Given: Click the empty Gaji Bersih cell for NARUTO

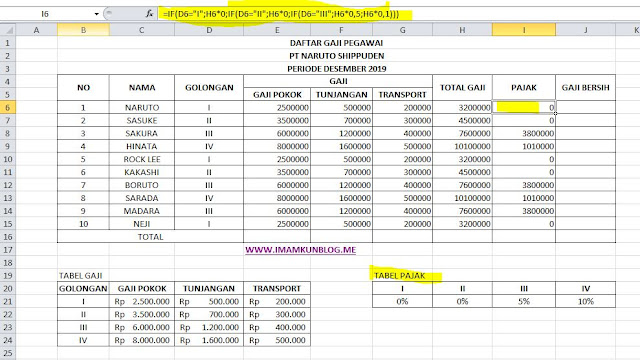Looking at the screenshot, I should click(585, 107).
